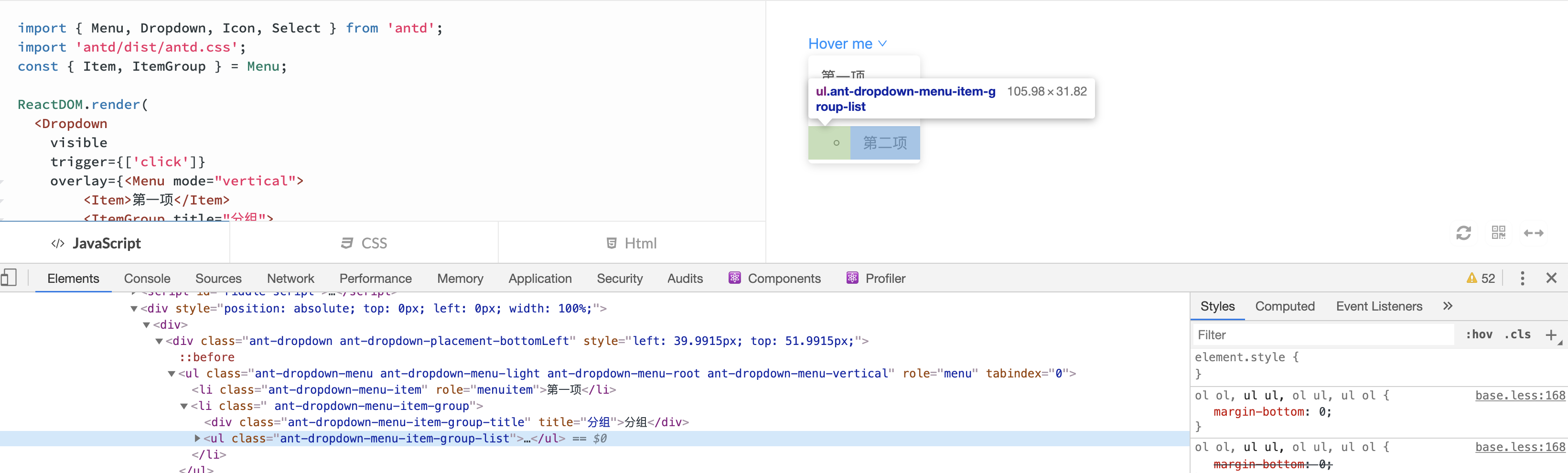
Task: Collapse the ul.ant-dropdown-menu tree node
Action: tap(172, 373)
